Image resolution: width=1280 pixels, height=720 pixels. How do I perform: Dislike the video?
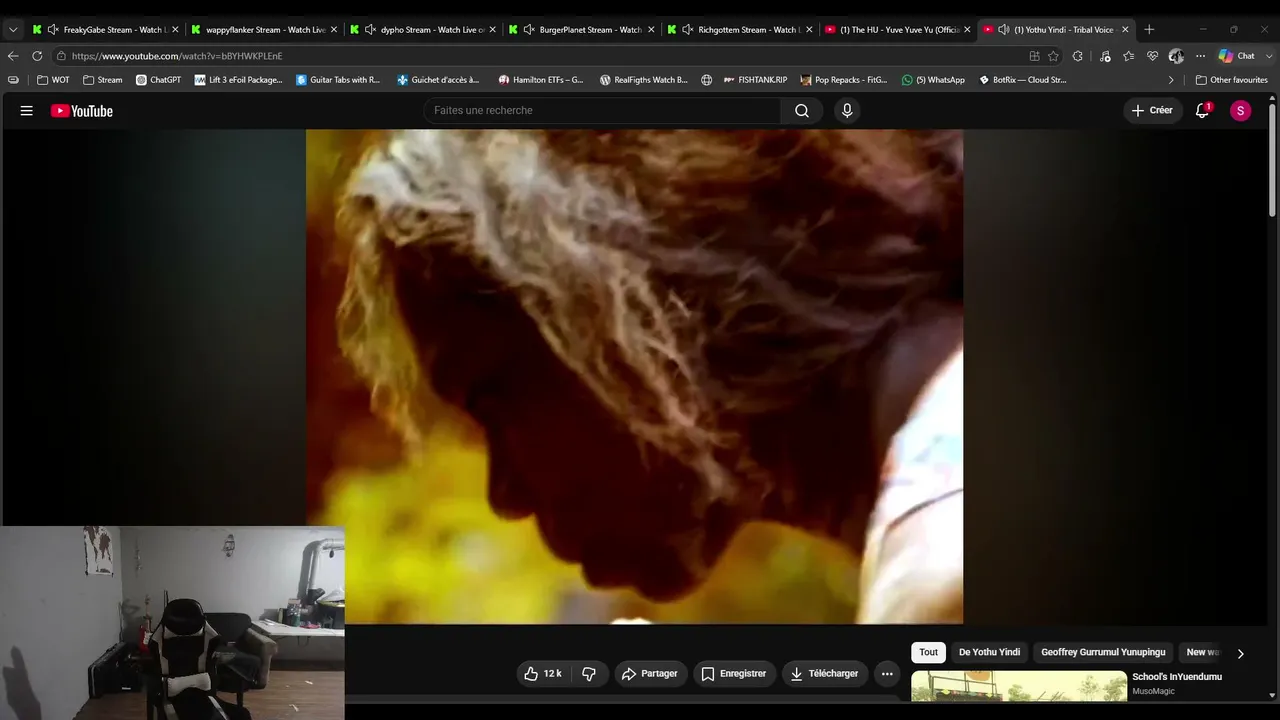coord(589,674)
